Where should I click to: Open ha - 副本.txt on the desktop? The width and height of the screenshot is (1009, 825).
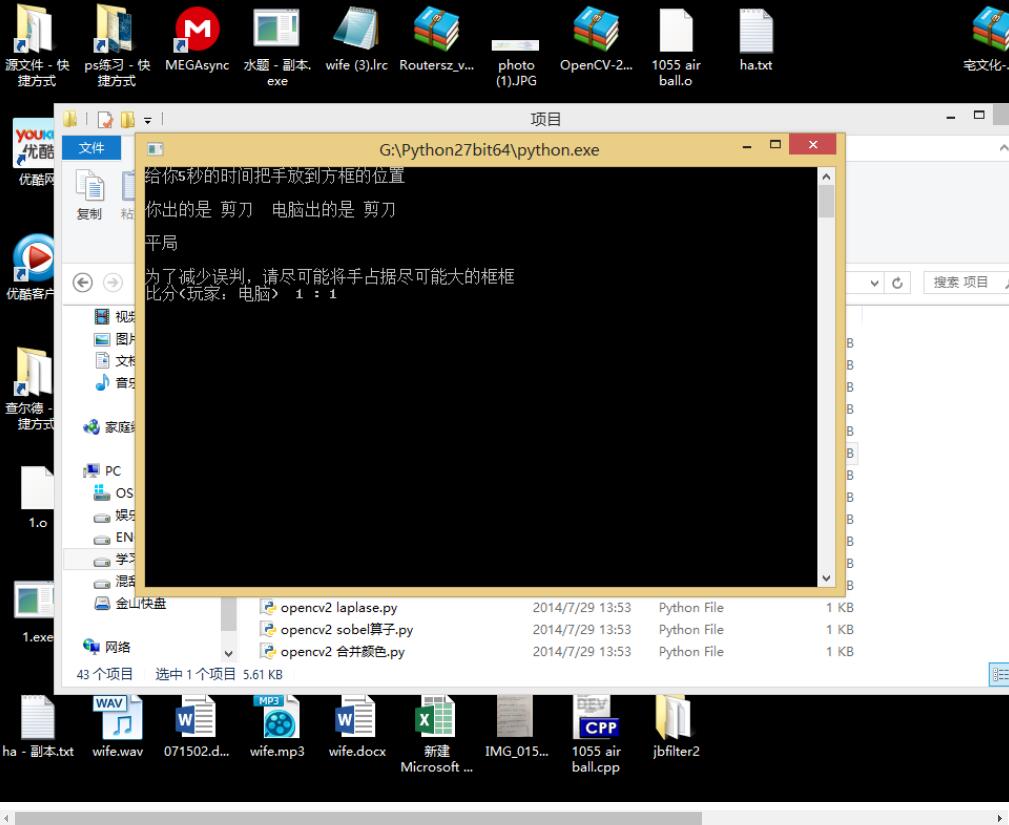tap(37, 727)
